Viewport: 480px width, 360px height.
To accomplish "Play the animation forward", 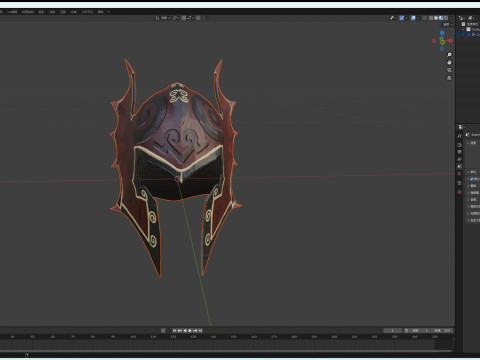I will pos(190,331).
